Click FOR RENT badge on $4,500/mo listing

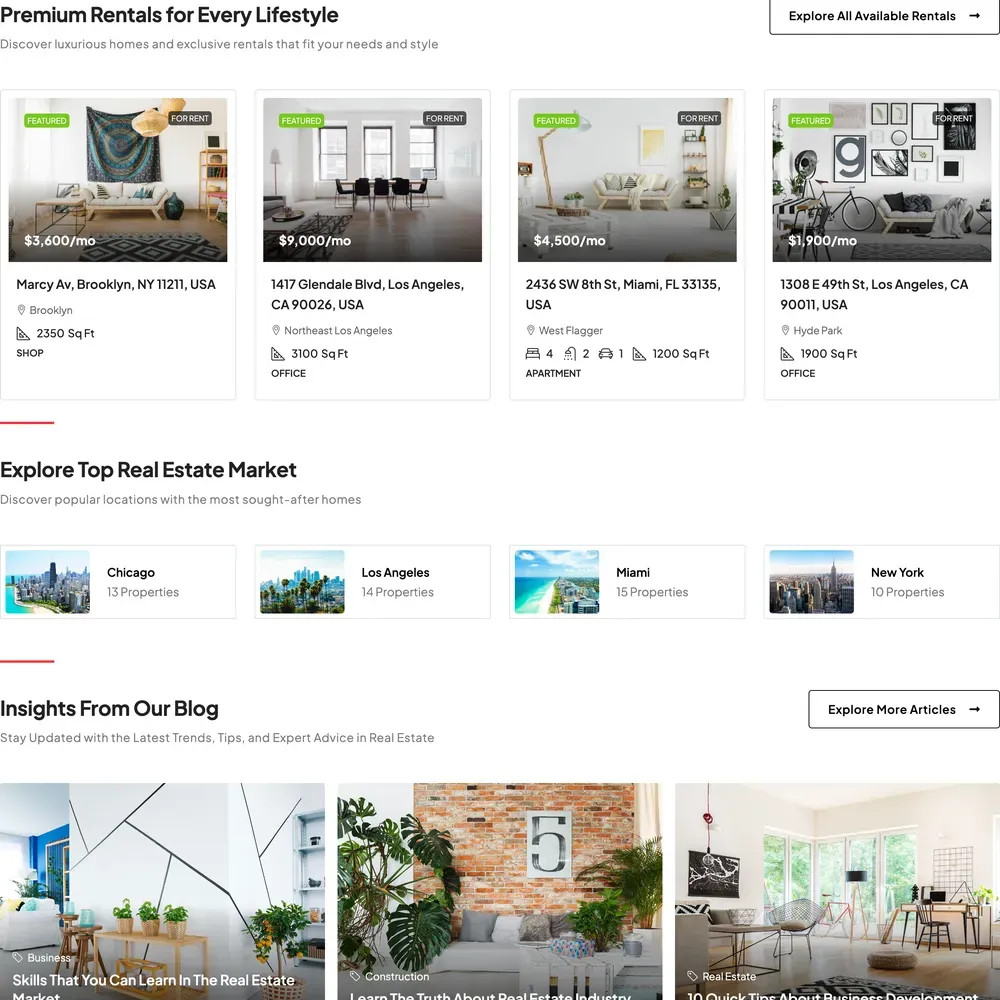699,119
